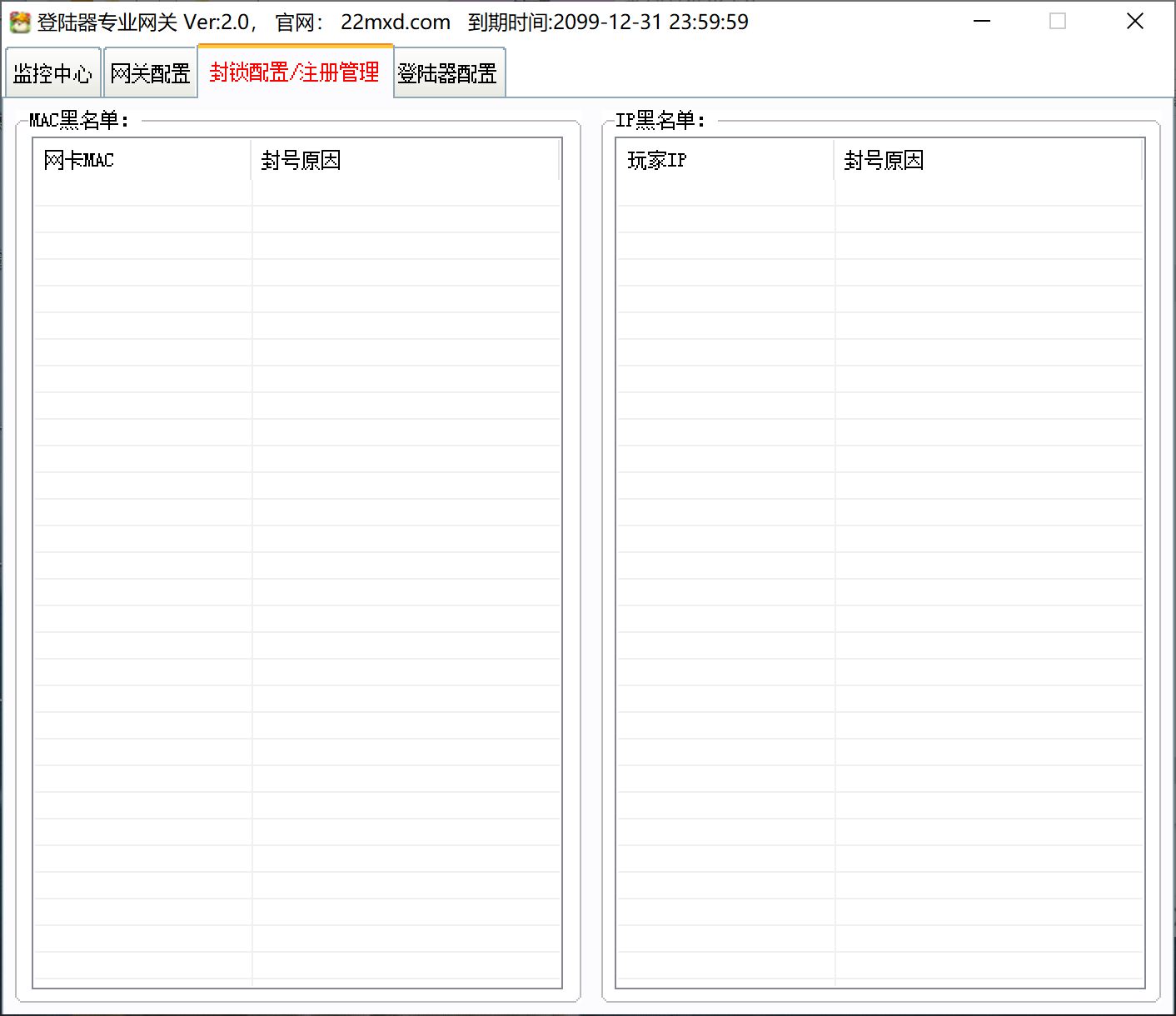Go to the 登陆器配置 tab
1176x1016 pixels.
click(448, 73)
